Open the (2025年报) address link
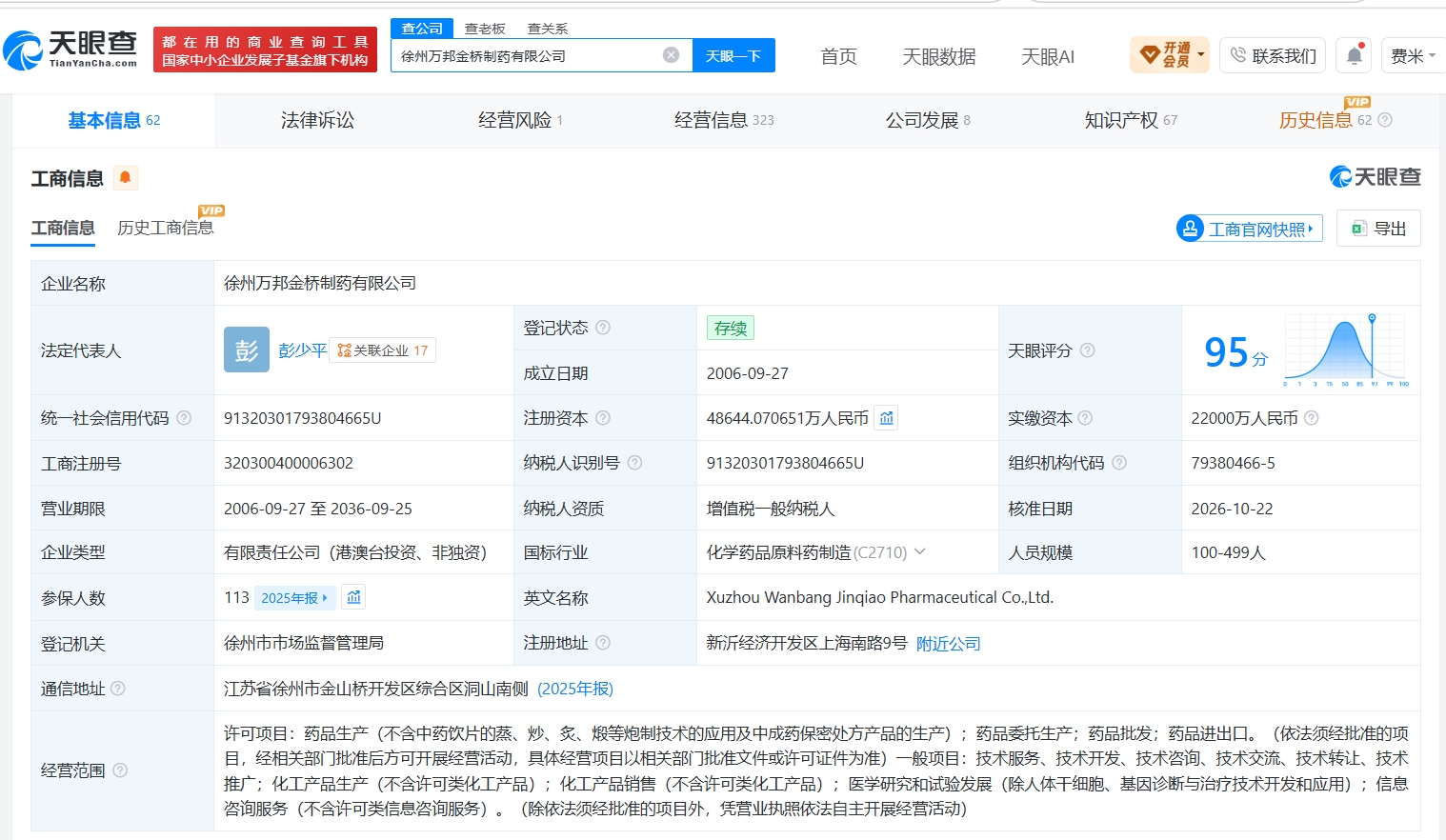 click(x=575, y=689)
